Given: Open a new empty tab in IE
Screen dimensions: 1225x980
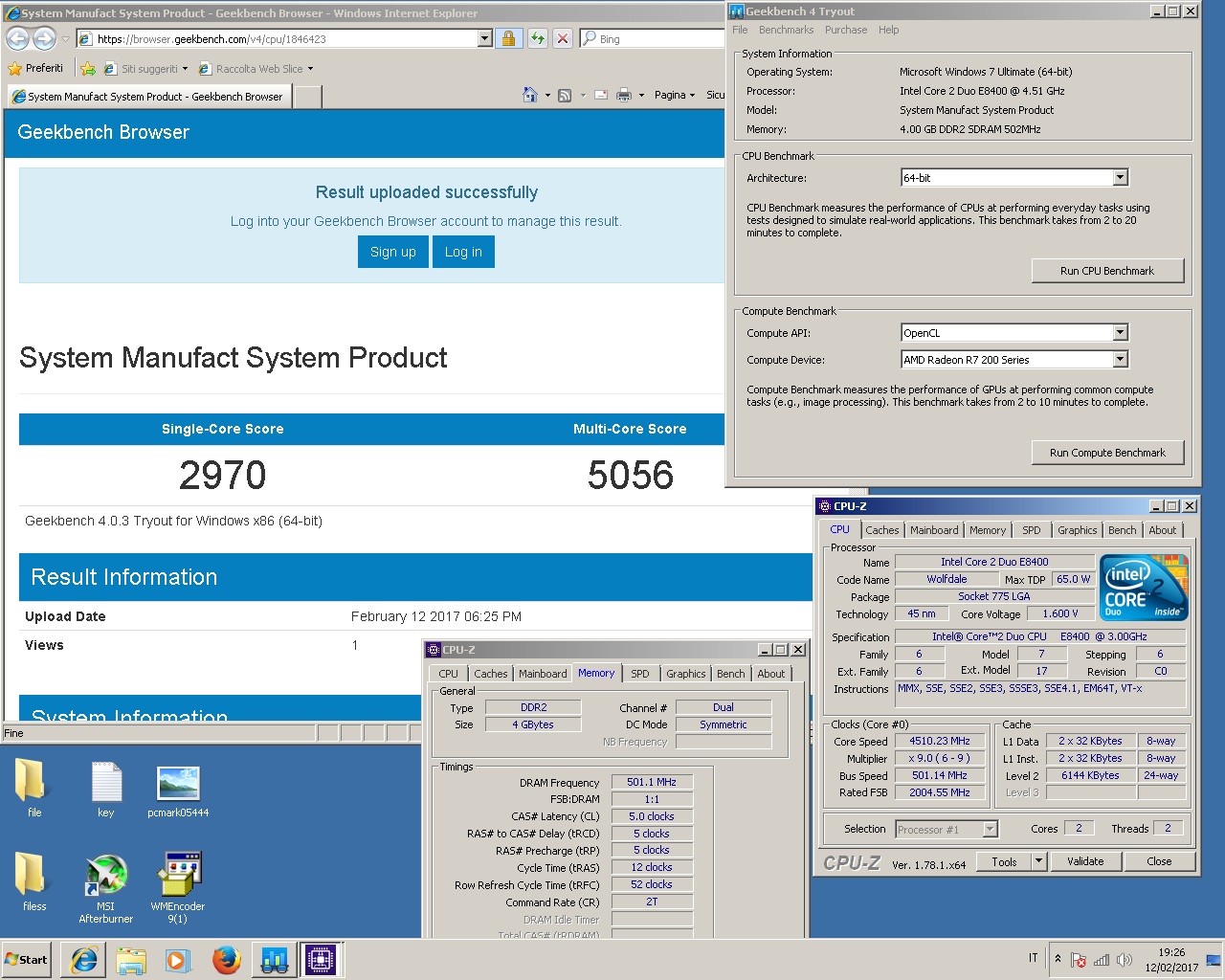Looking at the screenshot, I should [x=307, y=97].
